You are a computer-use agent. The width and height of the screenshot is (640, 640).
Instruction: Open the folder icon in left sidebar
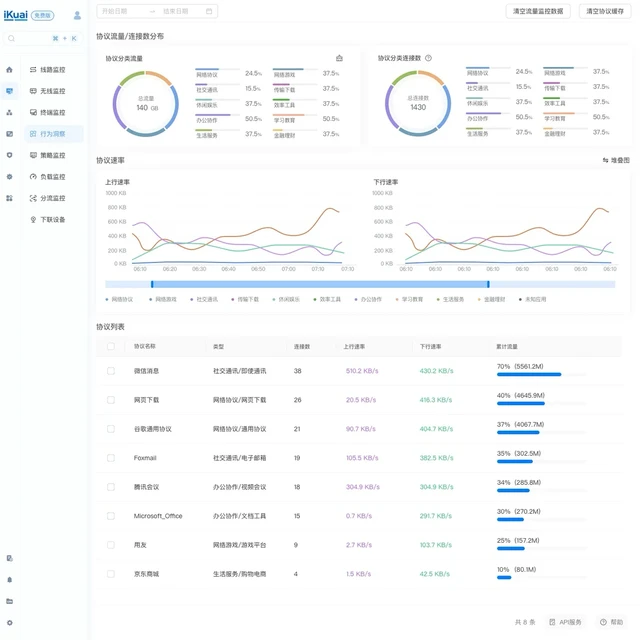pyautogui.click(x=9, y=601)
